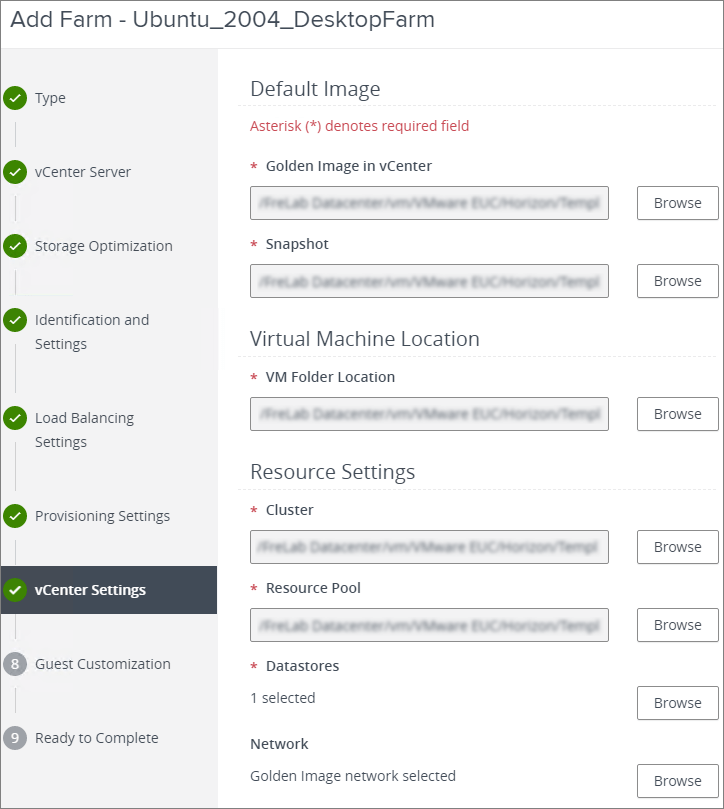Browse for the Golden Image in vCenter
724x809 pixels.
677,203
